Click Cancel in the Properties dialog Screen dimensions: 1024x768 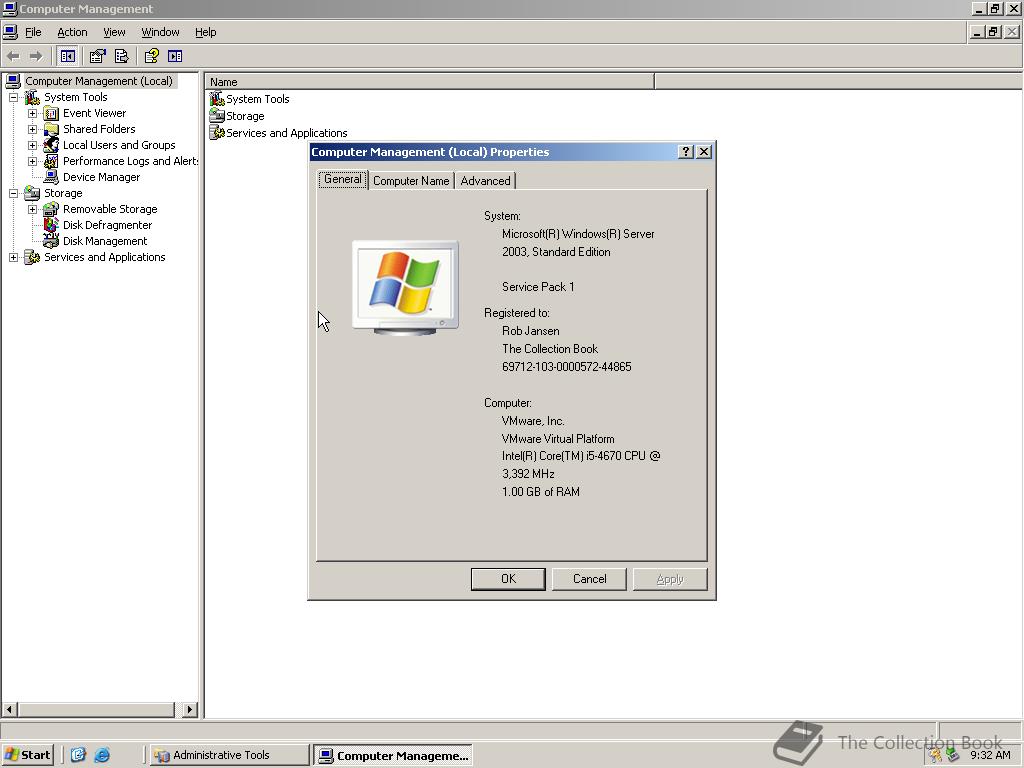(589, 579)
